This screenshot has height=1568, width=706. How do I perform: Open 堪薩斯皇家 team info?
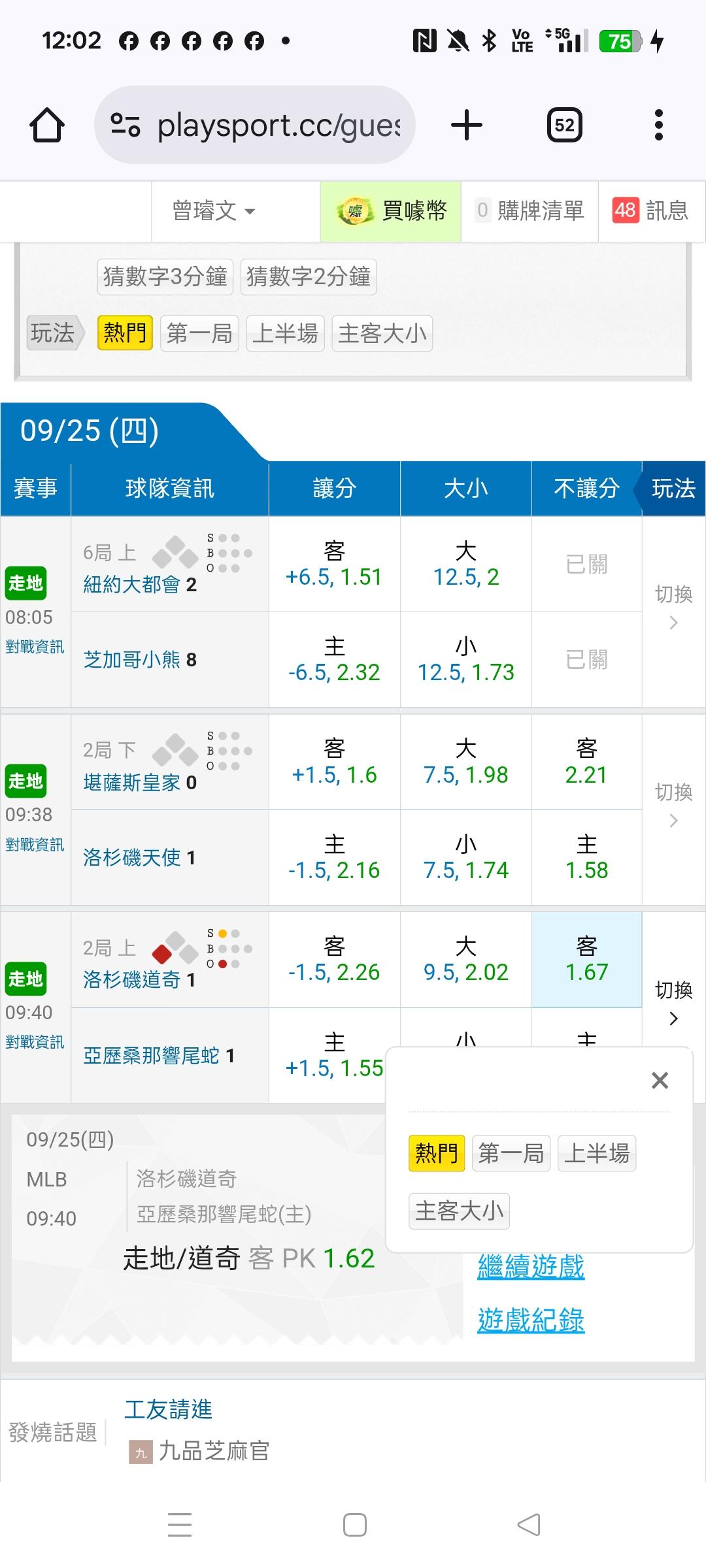(x=132, y=782)
